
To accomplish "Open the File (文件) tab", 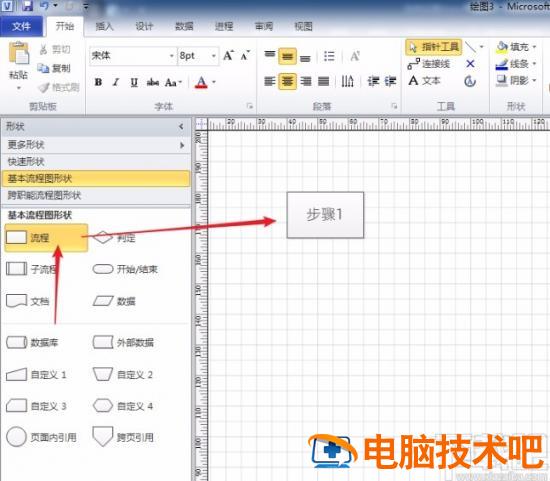I will coord(21,26).
